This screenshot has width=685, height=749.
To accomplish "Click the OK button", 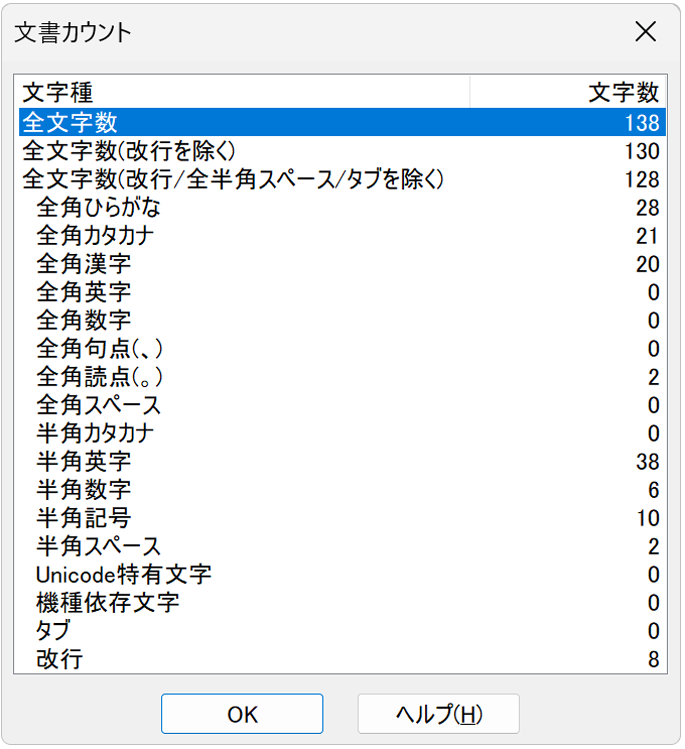I will click(x=242, y=714).
